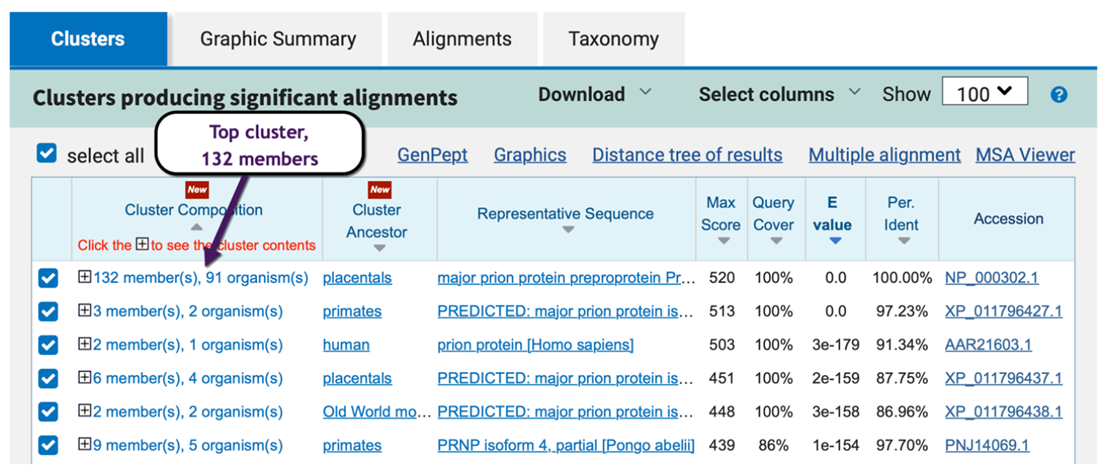Screen dimensions: 1108x474
Task: Switch to the Graphic Summary tab
Action: 278,40
